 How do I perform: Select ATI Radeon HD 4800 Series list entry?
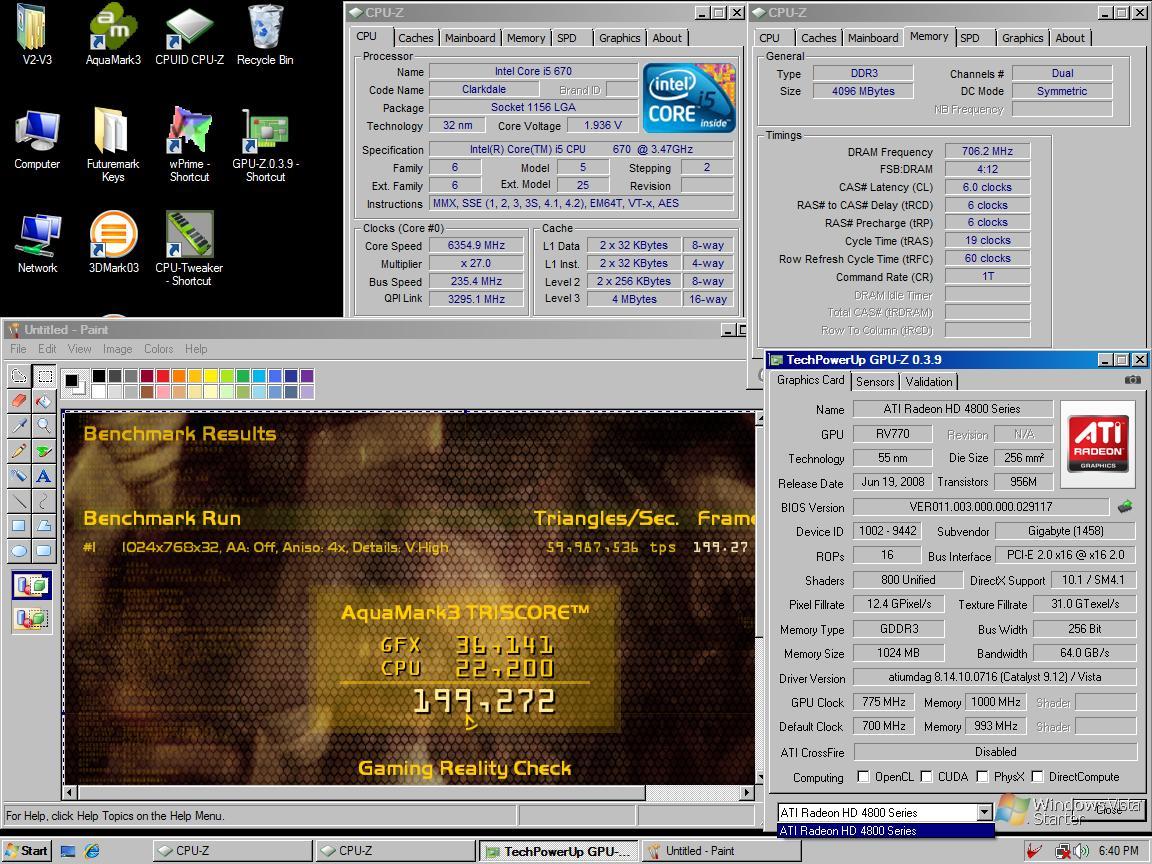coord(885,831)
